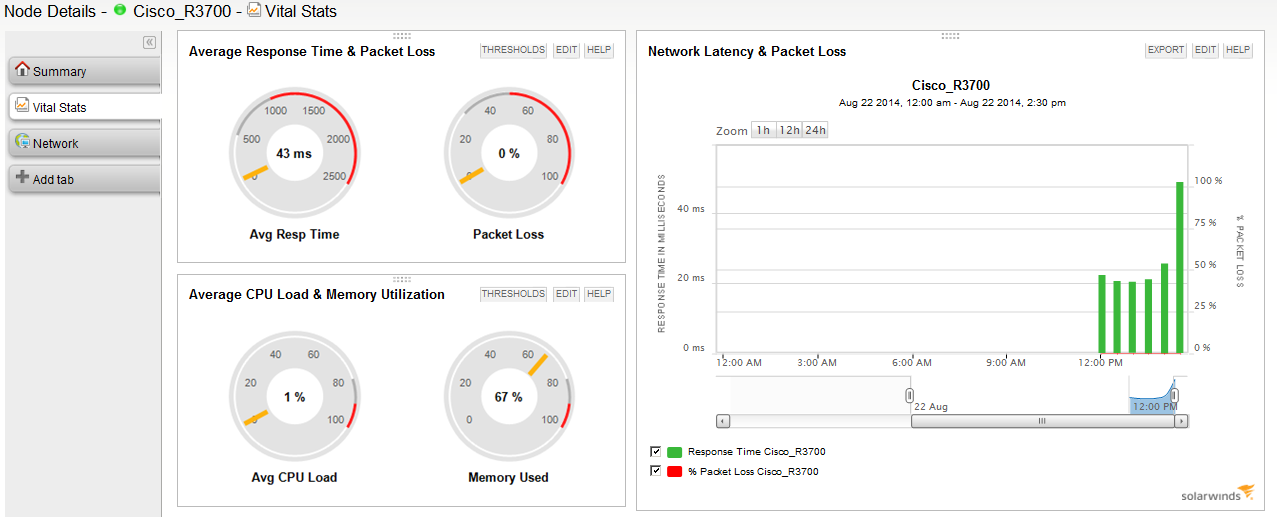Set chart zoom to 1h
Image resolution: width=1277 pixels, height=517 pixels.
tap(763, 130)
